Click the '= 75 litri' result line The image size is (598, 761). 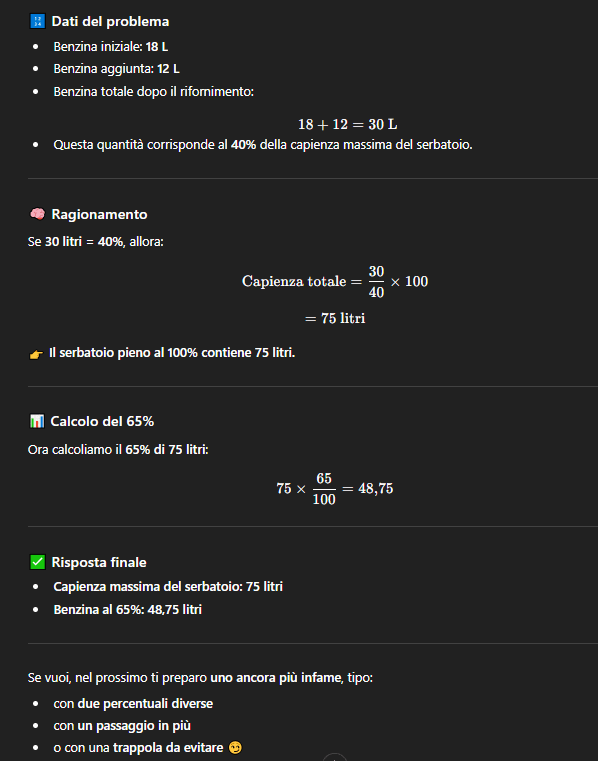pyautogui.click(x=335, y=318)
